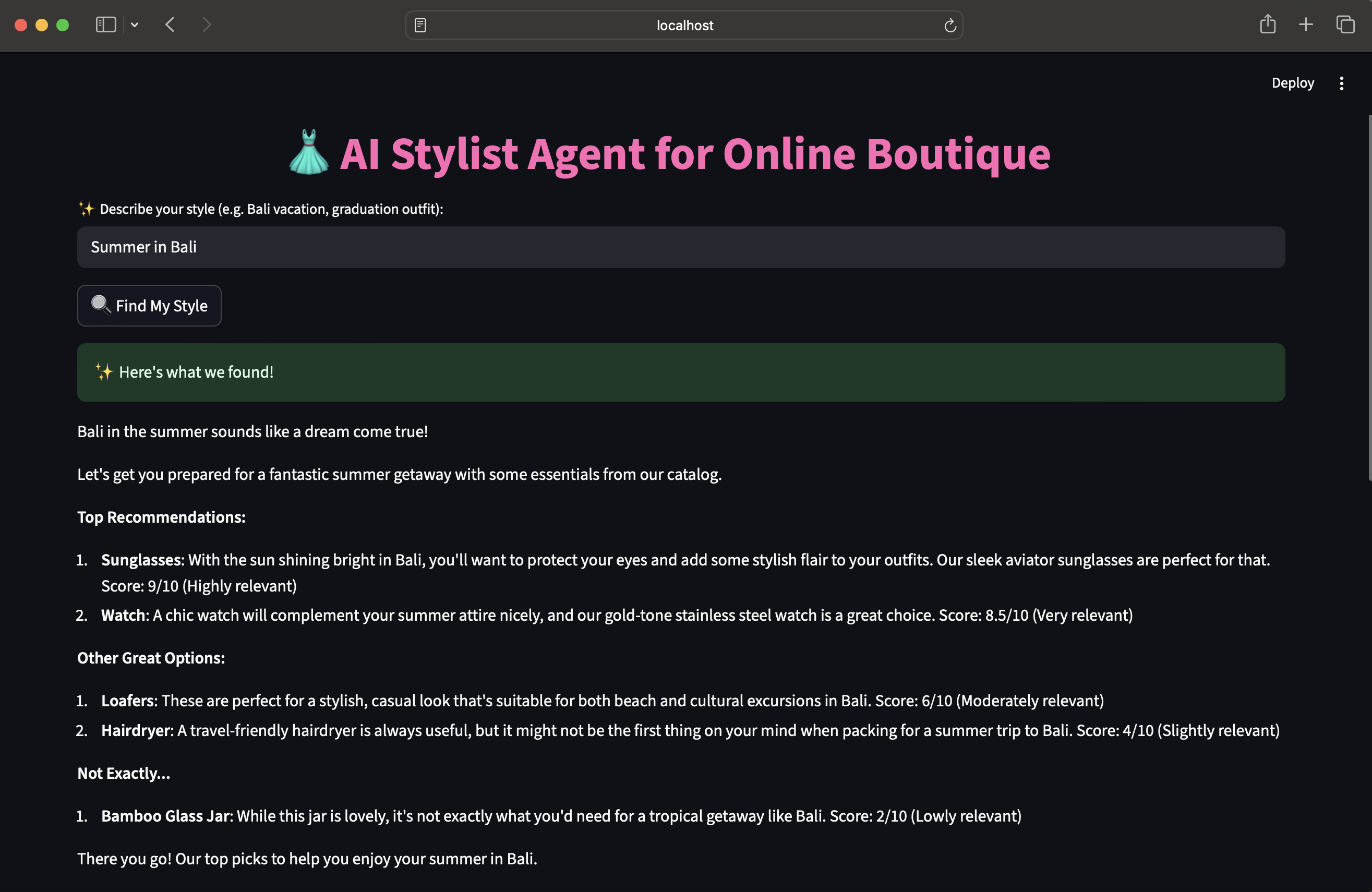Screen dimensions: 1372x892
Task: Open the Safari share icon
Action: (x=1268, y=24)
